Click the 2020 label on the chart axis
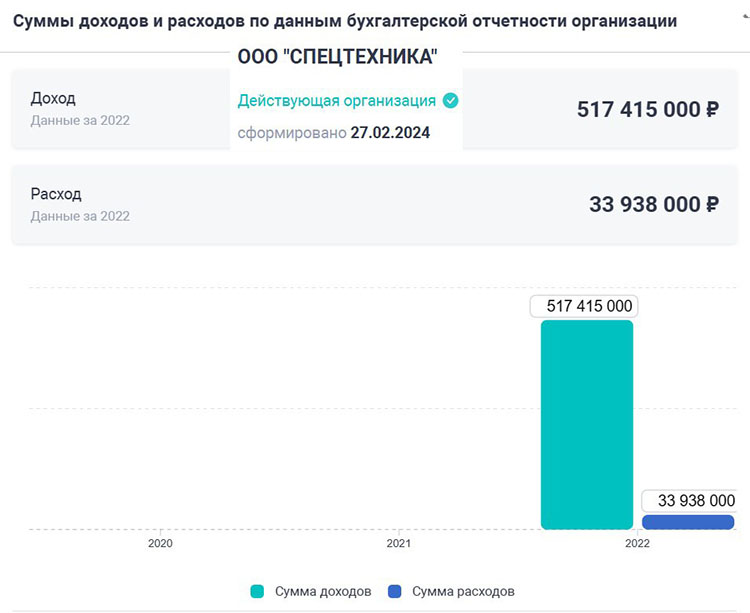750x613 pixels. [x=160, y=544]
